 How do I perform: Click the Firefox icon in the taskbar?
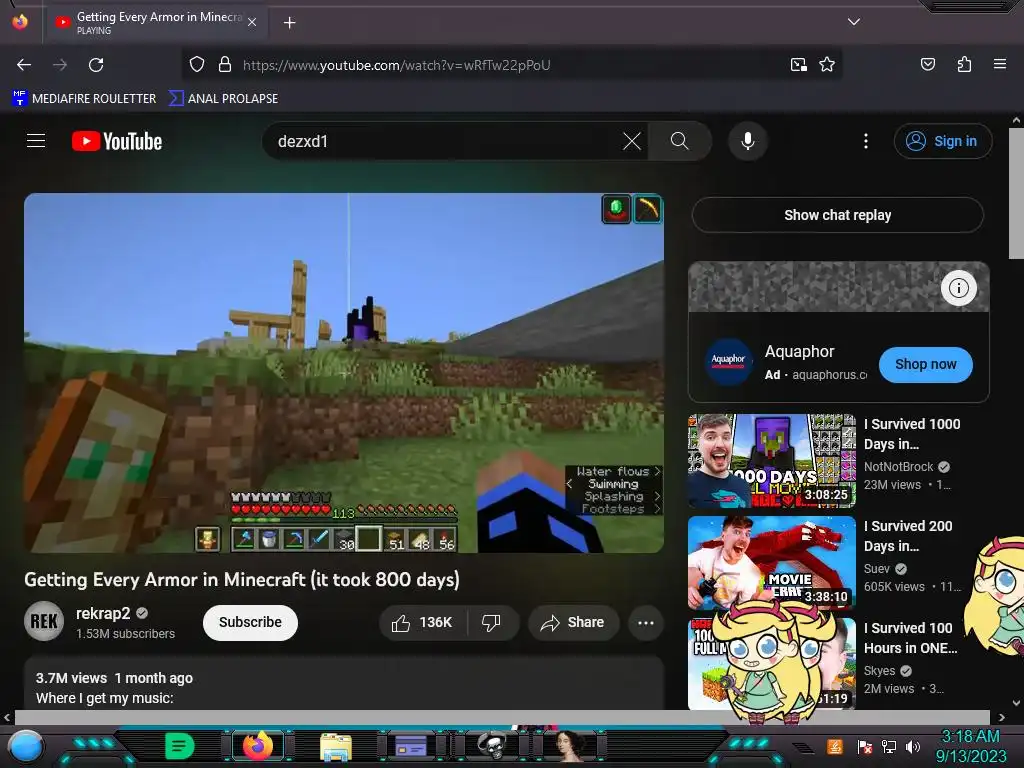(x=257, y=746)
